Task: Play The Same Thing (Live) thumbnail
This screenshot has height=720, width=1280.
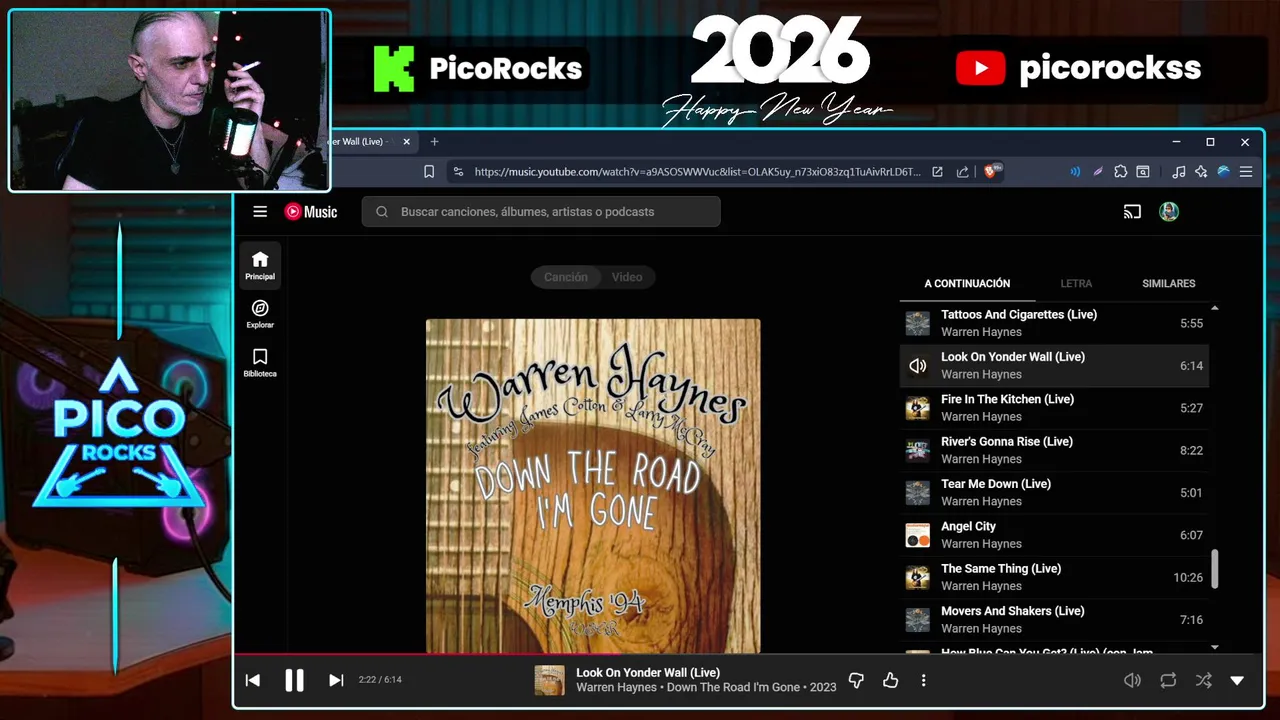Action: [x=918, y=577]
